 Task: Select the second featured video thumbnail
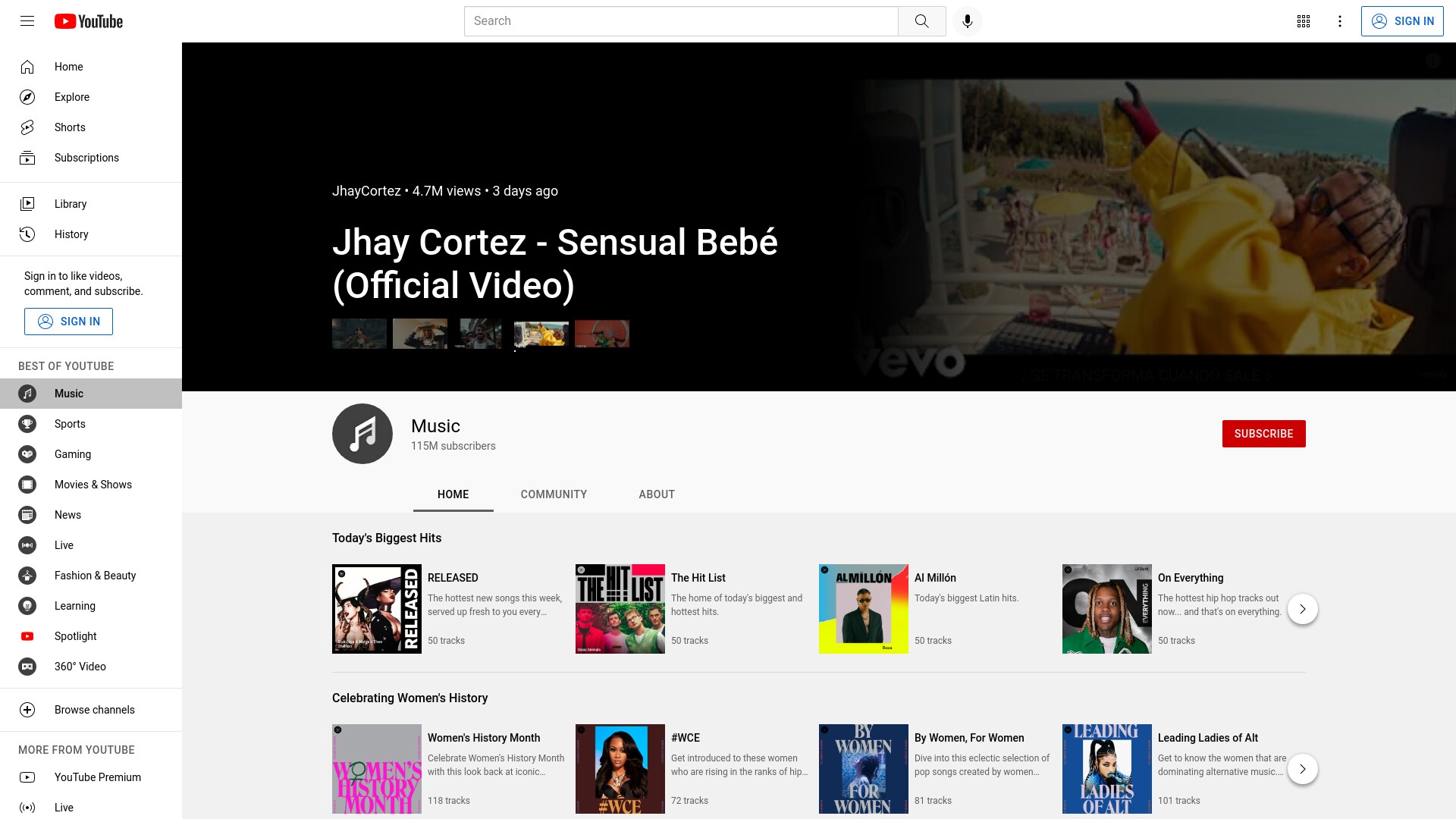pyautogui.click(x=420, y=334)
